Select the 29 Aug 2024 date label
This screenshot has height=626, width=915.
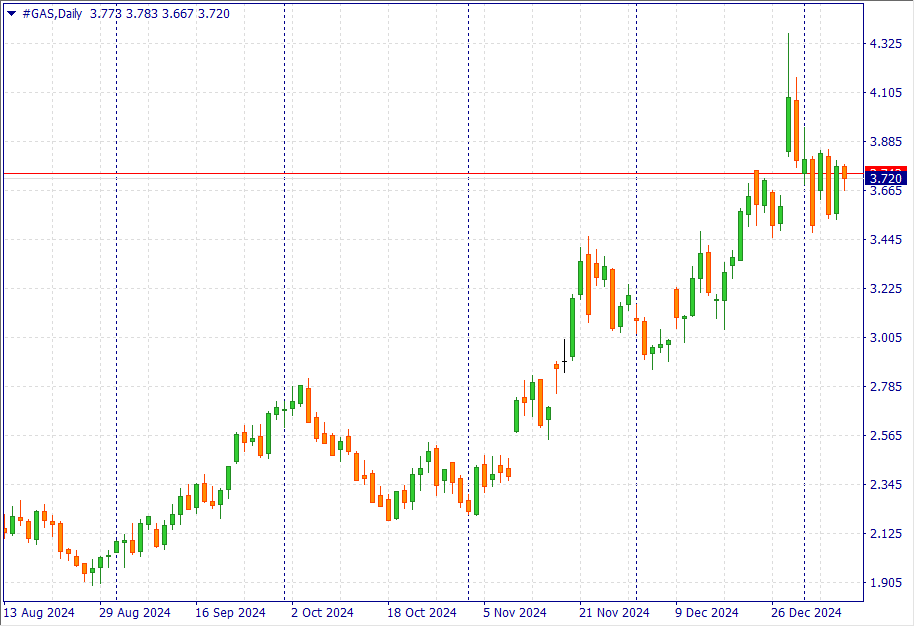click(x=135, y=612)
